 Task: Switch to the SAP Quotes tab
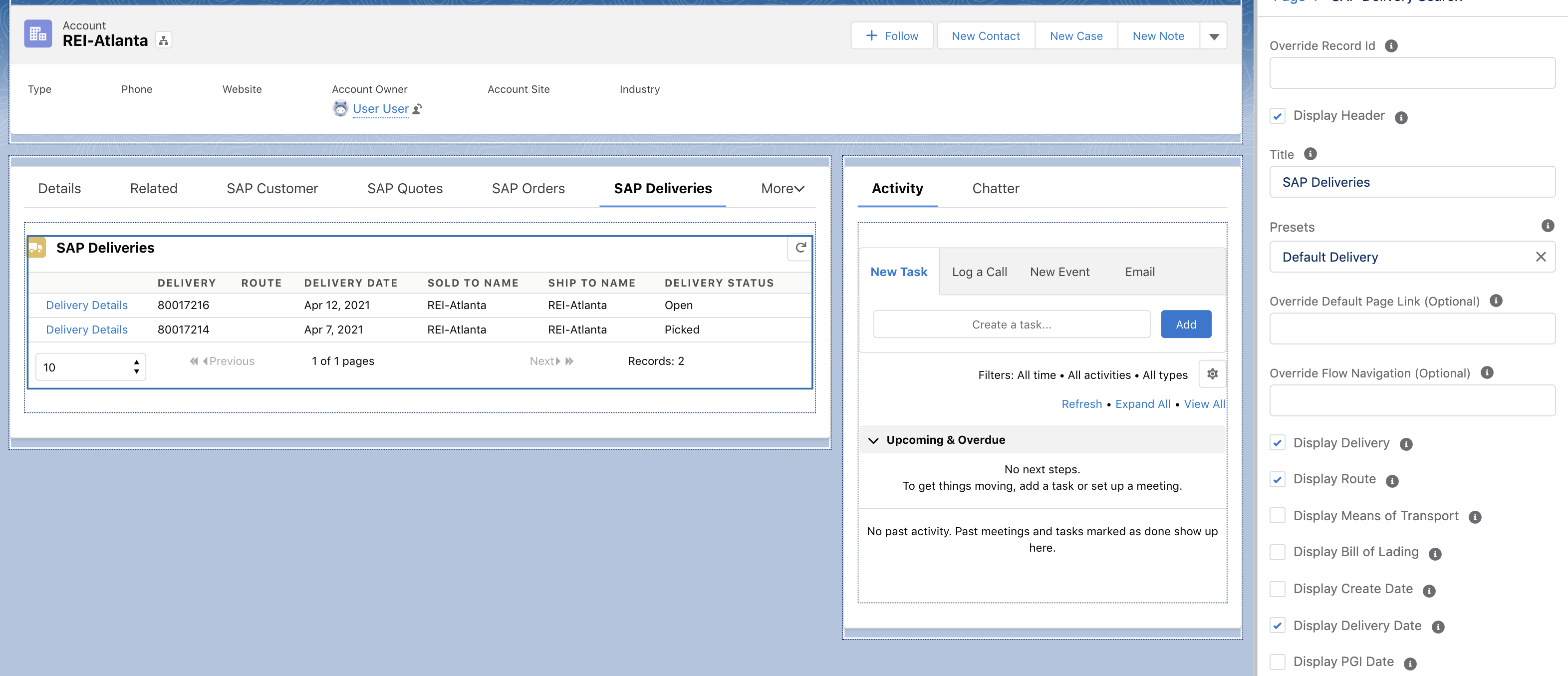point(405,189)
